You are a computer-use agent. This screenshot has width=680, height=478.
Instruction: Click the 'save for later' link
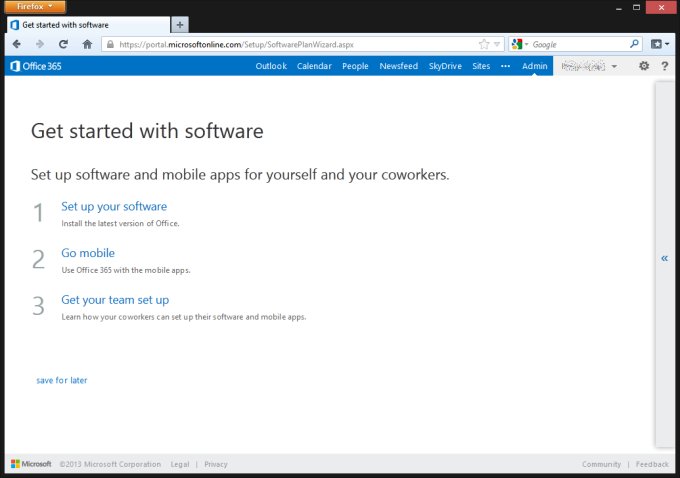click(x=62, y=380)
